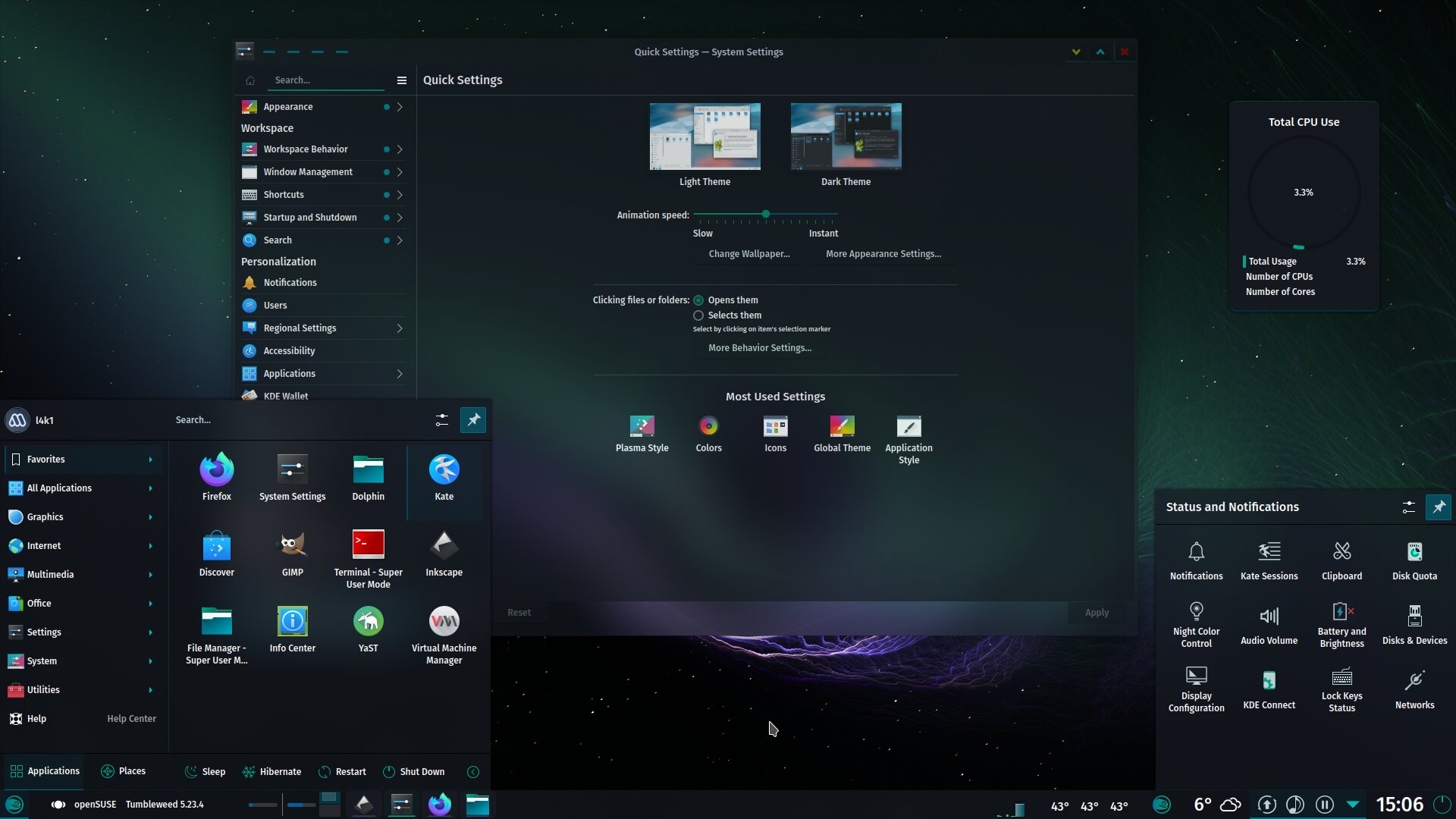1456x819 pixels.
Task: Select 'Selects them' radio option
Action: [x=727, y=315]
